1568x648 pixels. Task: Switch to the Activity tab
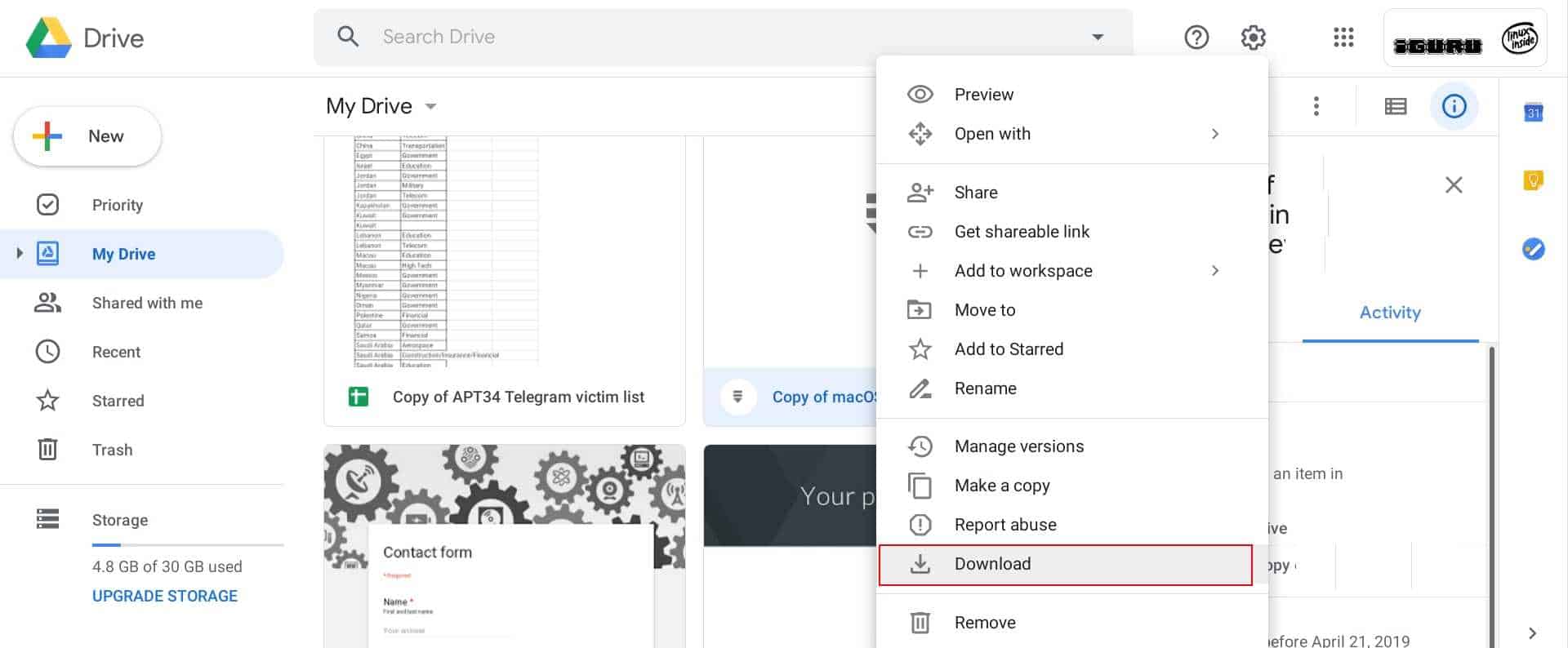tap(1390, 313)
